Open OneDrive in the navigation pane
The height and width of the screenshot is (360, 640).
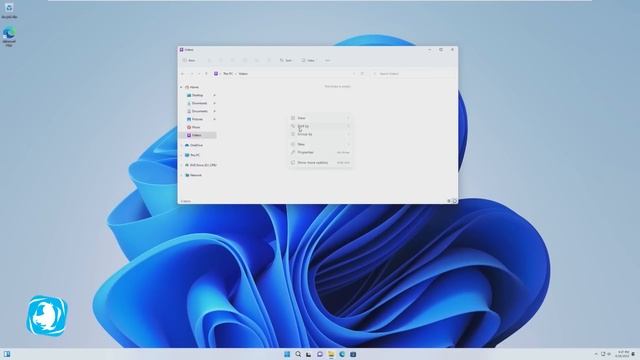194,145
